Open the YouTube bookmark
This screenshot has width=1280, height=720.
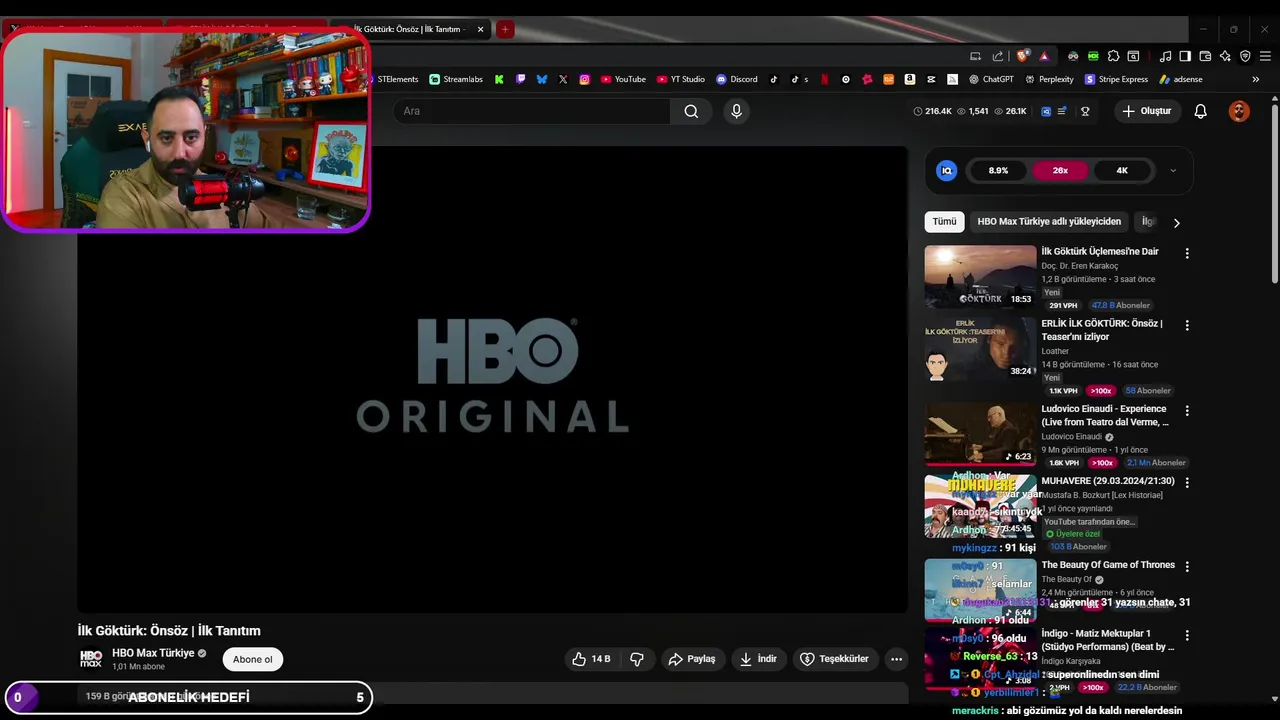coord(623,79)
